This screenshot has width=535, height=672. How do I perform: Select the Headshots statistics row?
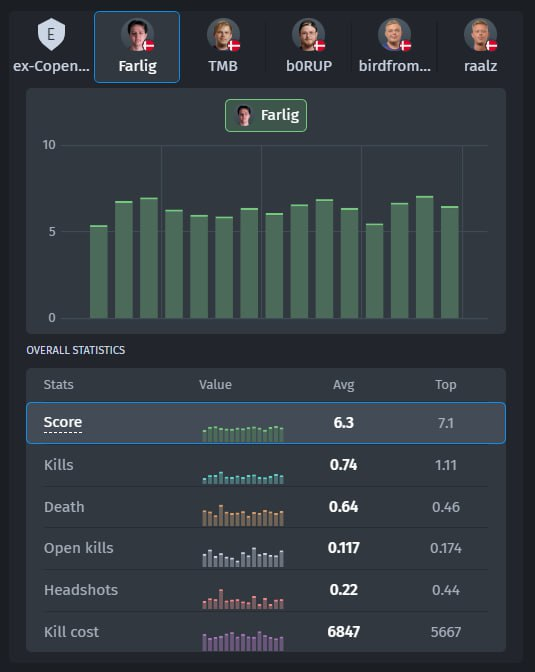coord(266,590)
